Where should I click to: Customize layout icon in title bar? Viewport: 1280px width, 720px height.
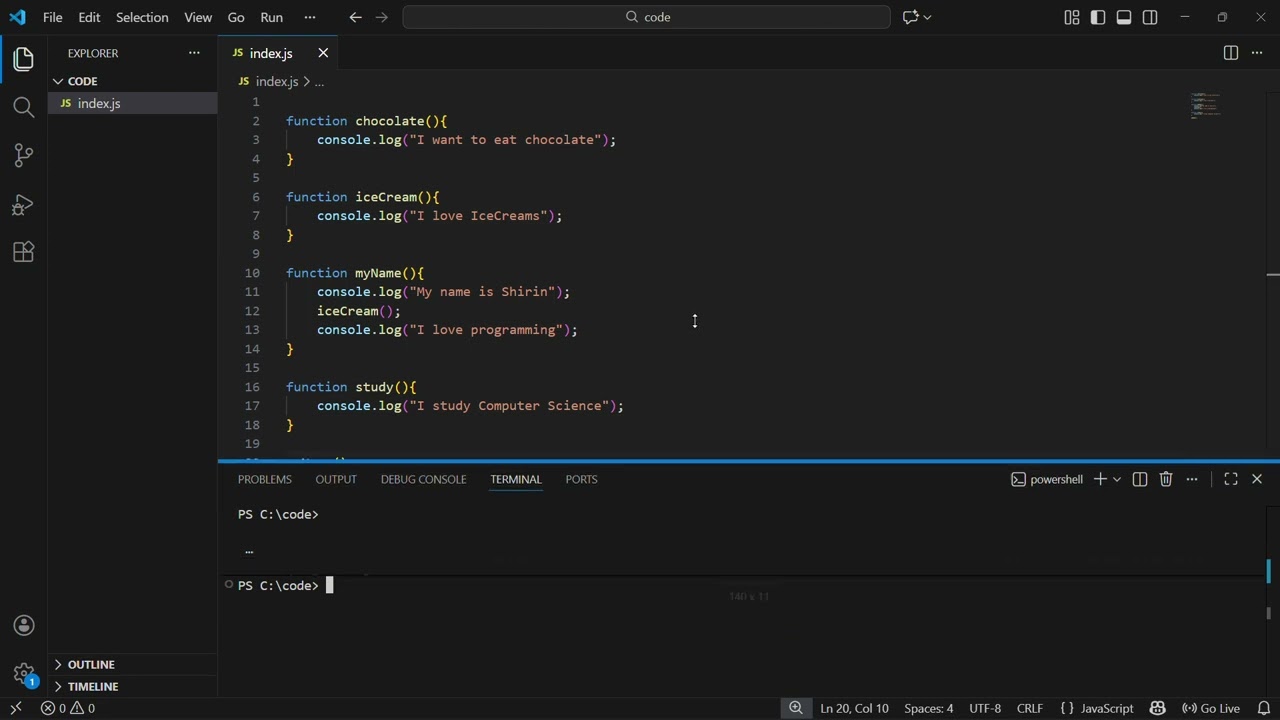click(x=1072, y=17)
